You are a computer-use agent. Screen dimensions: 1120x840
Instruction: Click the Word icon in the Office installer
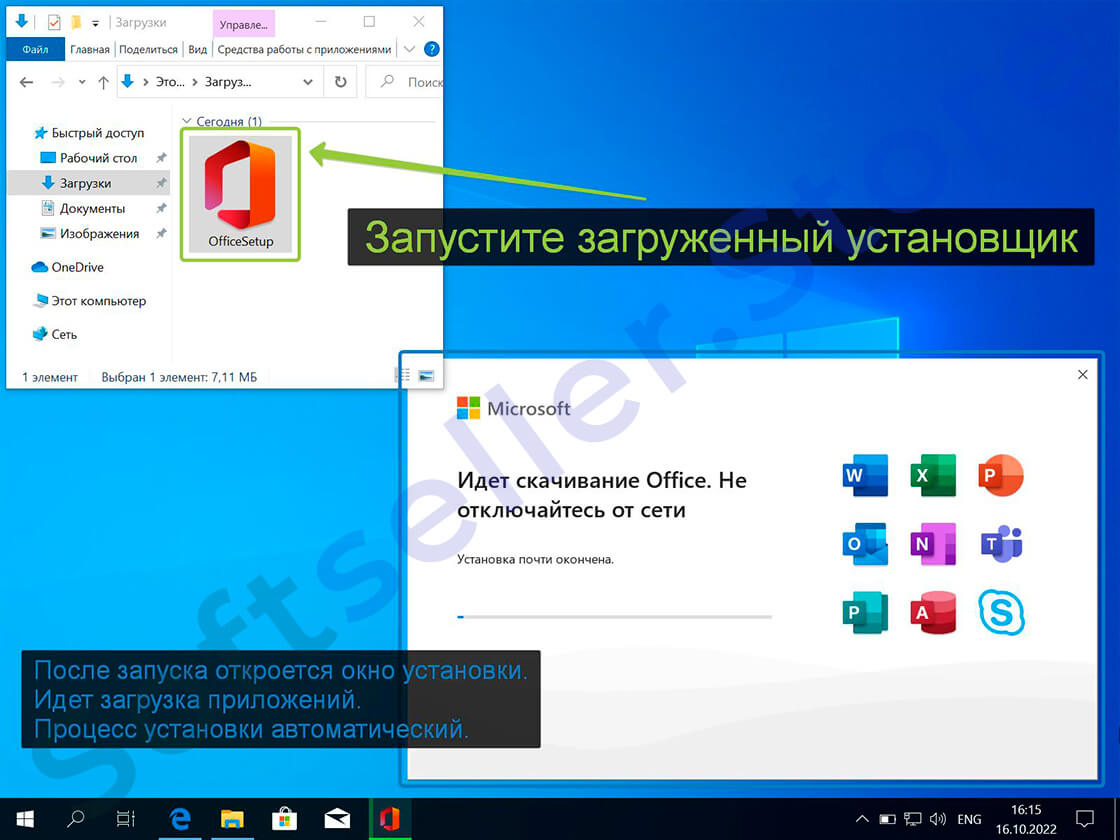click(x=865, y=475)
